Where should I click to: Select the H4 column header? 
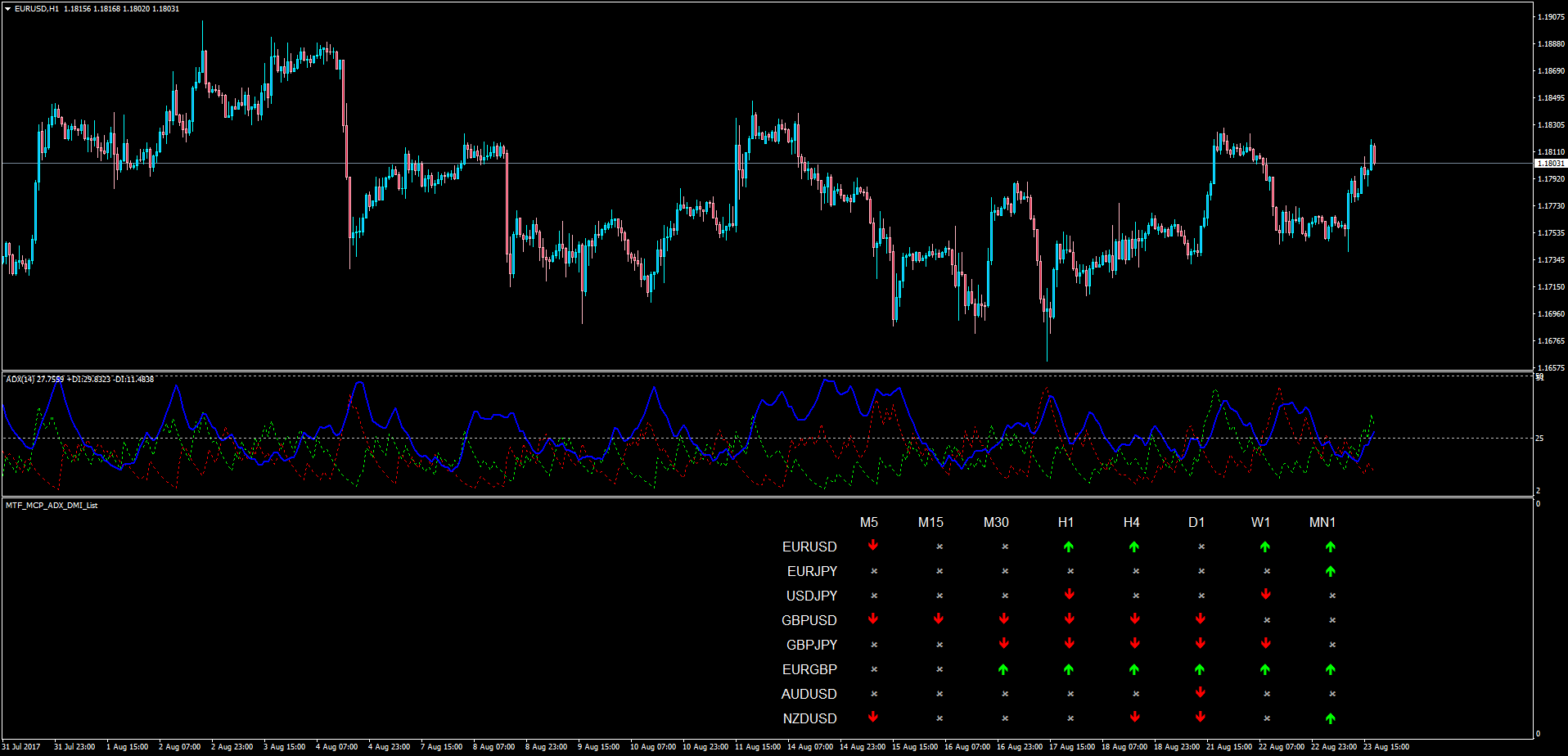(1131, 522)
